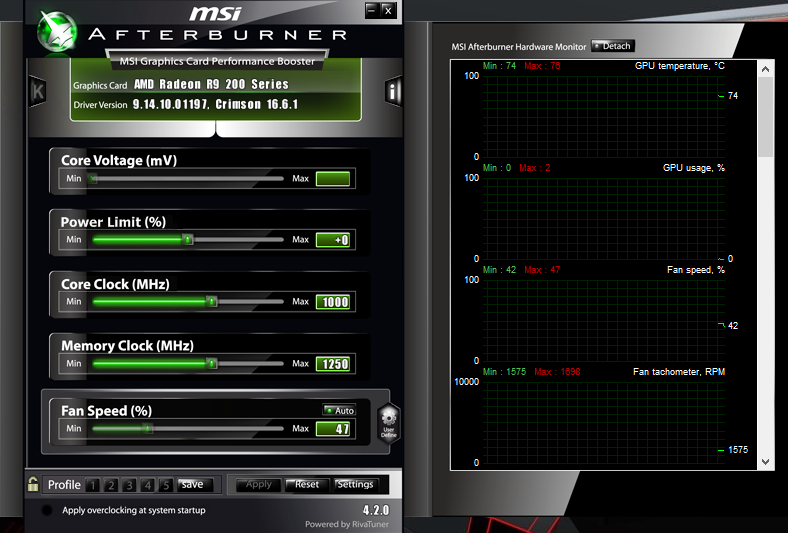Select profile slot 5
The width and height of the screenshot is (788, 533).
166,485
